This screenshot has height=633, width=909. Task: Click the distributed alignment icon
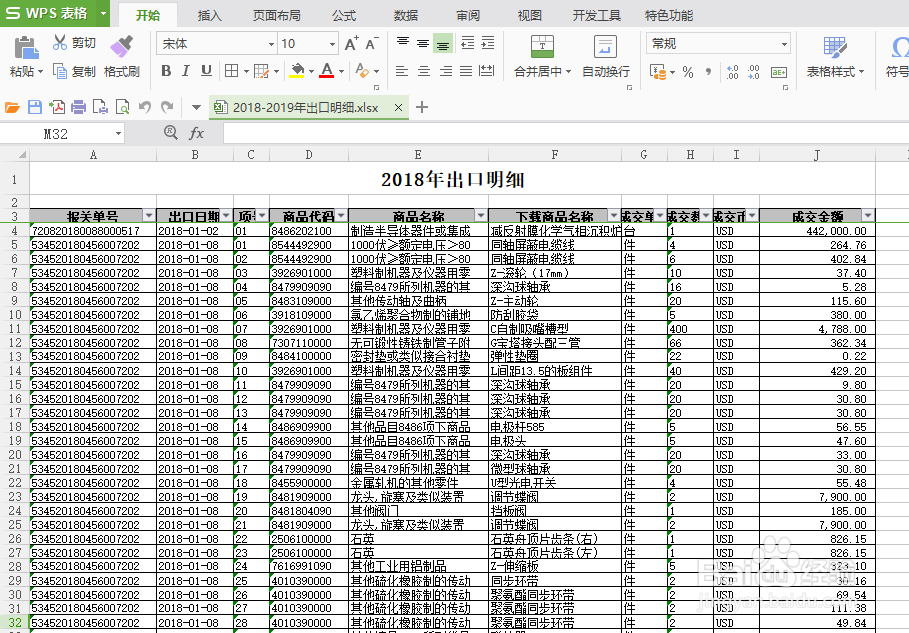(x=487, y=71)
